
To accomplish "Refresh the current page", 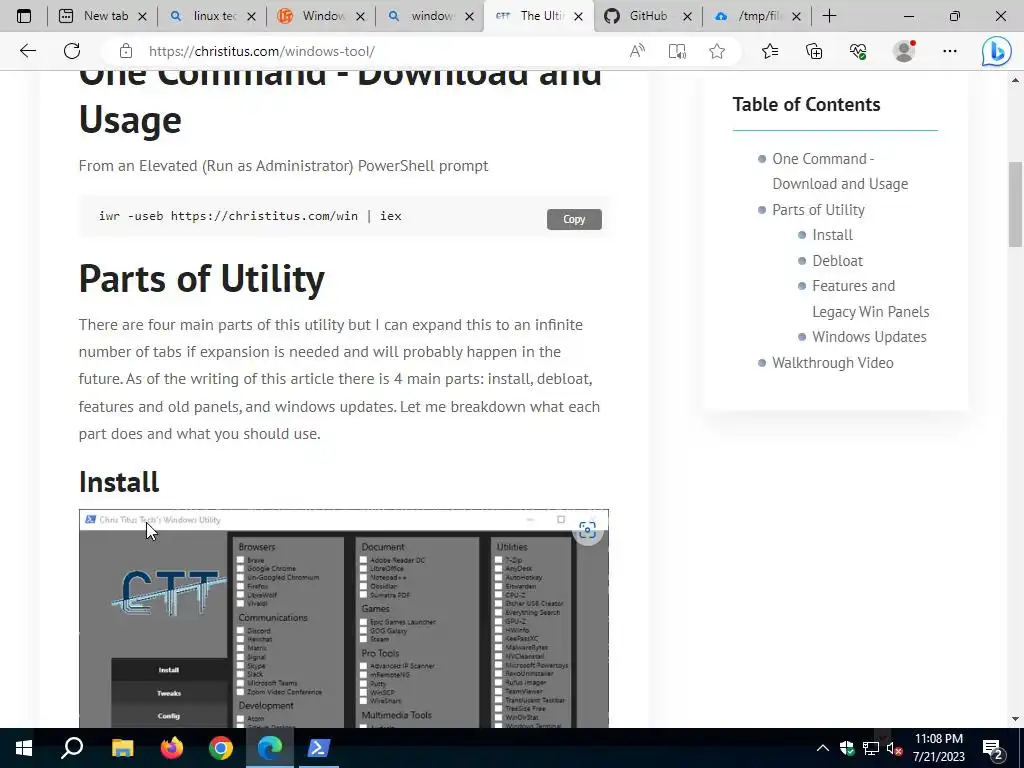I will 72,51.
